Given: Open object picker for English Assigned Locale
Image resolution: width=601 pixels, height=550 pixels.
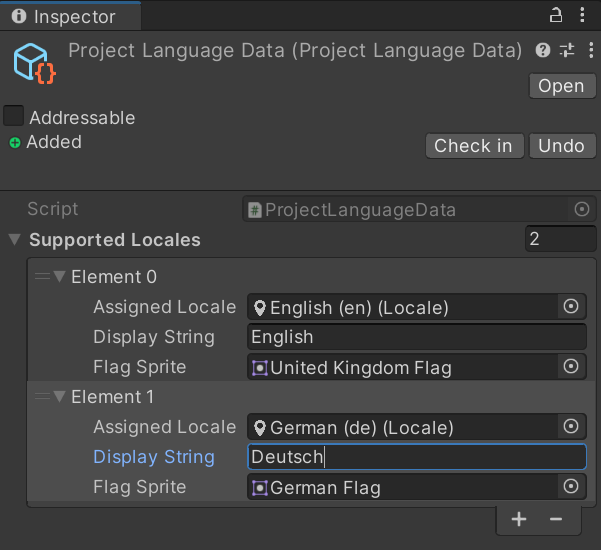Looking at the screenshot, I should tap(571, 307).
